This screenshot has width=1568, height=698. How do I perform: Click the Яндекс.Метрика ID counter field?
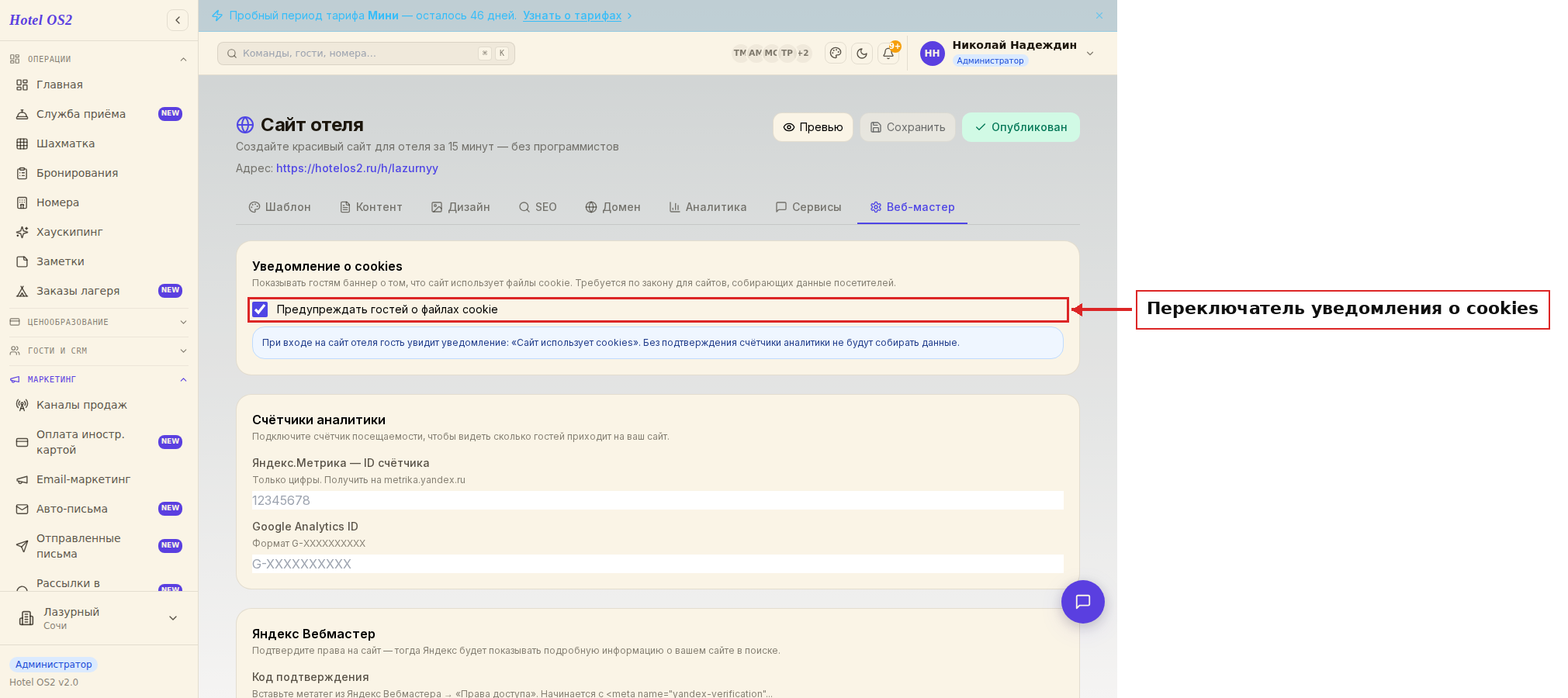[658, 500]
